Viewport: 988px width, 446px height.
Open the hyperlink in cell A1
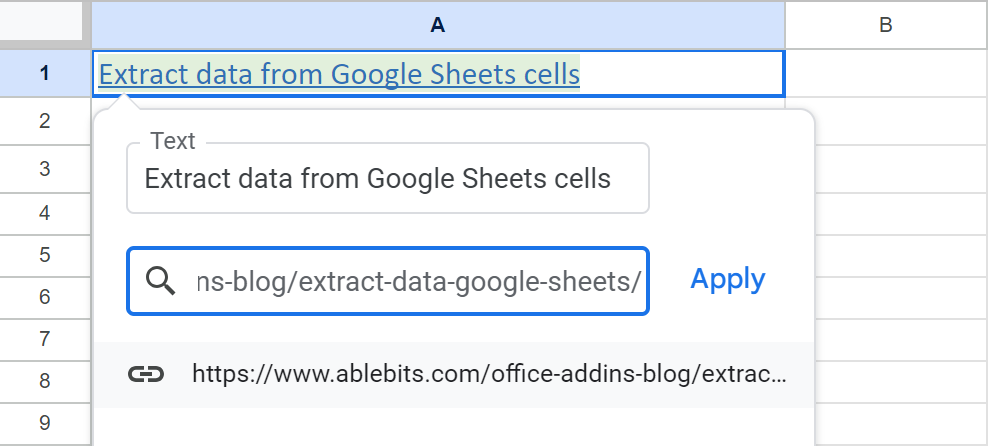[339, 74]
